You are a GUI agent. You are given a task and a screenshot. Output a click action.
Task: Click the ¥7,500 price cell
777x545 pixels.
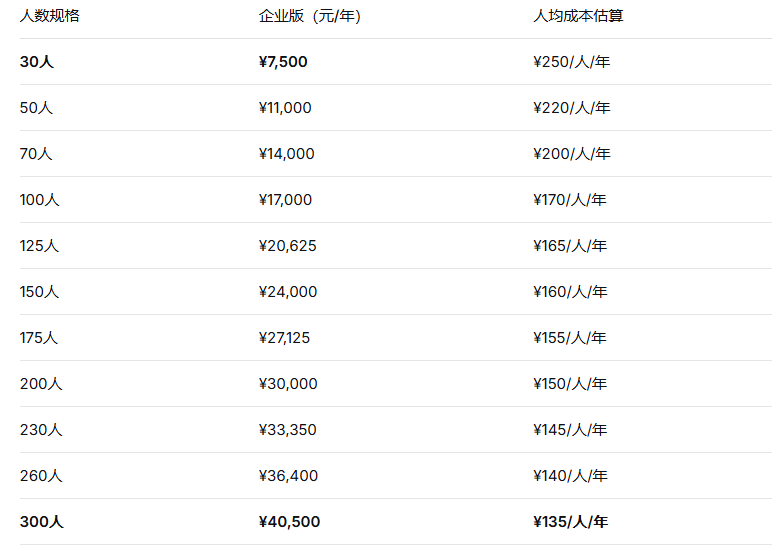point(283,62)
